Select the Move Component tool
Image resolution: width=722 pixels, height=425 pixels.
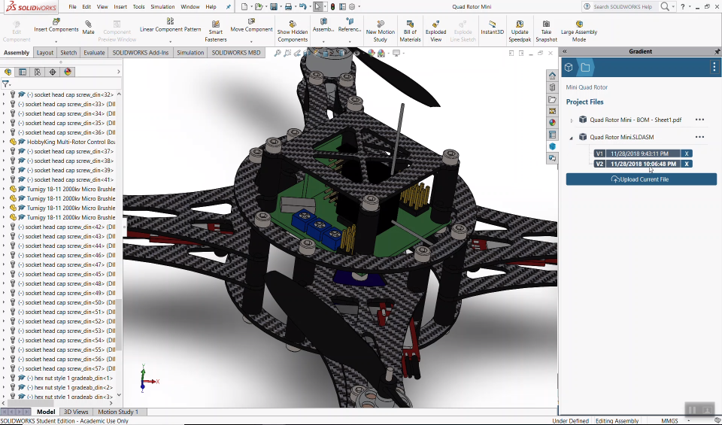251,25
